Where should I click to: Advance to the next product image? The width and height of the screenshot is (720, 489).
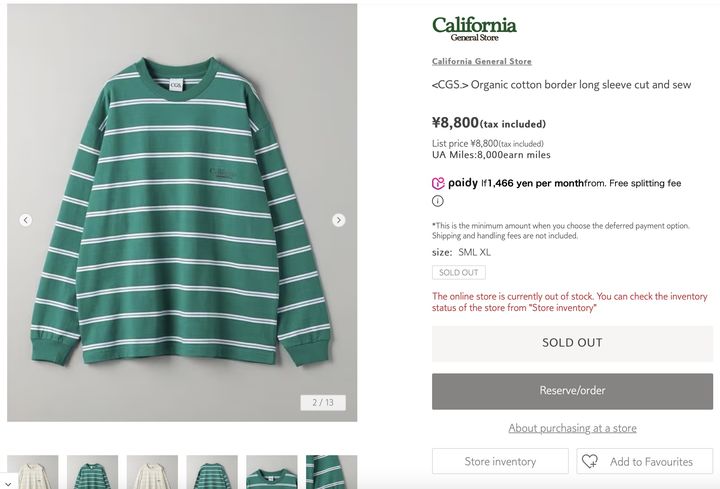pyautogui.click(x=339, y=220)
